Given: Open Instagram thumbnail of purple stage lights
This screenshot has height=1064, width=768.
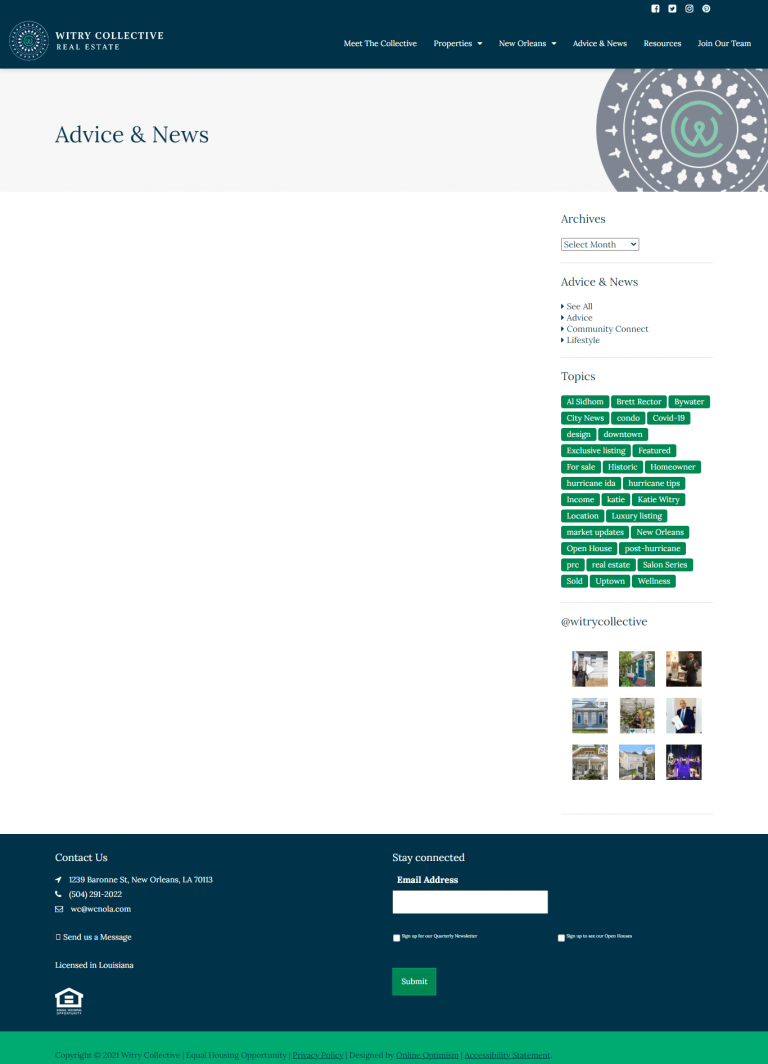Looking at the screenshot, I should click(x=683, y=762).
